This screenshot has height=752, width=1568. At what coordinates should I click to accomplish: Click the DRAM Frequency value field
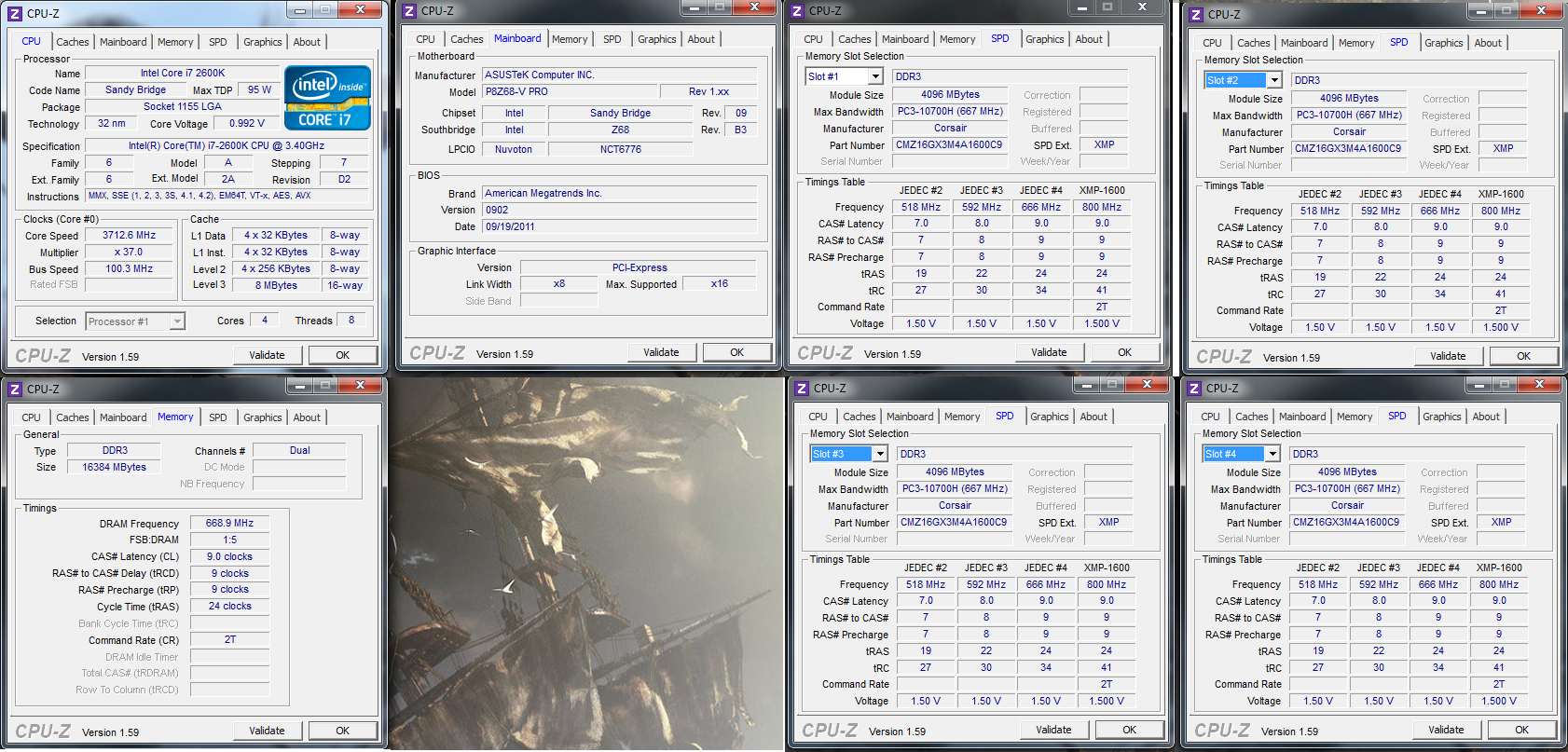pyautogui.click(x=230, y=524)
